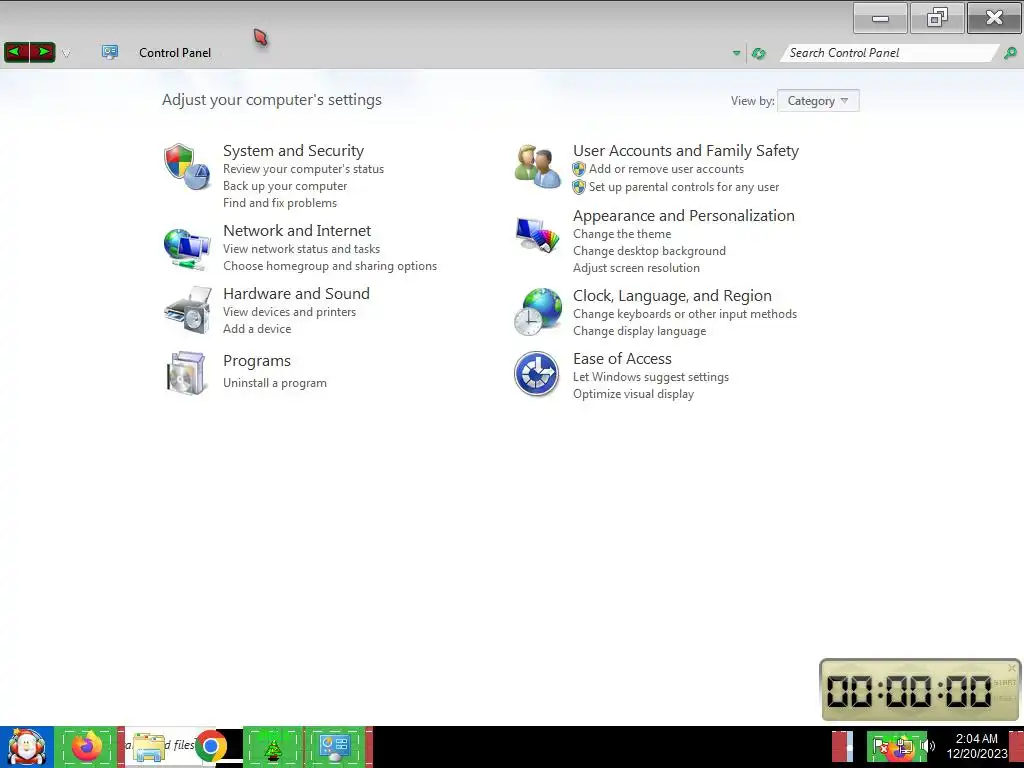The width and height of the screenshot is (1024, 768).
Task: Open Appearance and Personalization category
Action: pos(684,216)
